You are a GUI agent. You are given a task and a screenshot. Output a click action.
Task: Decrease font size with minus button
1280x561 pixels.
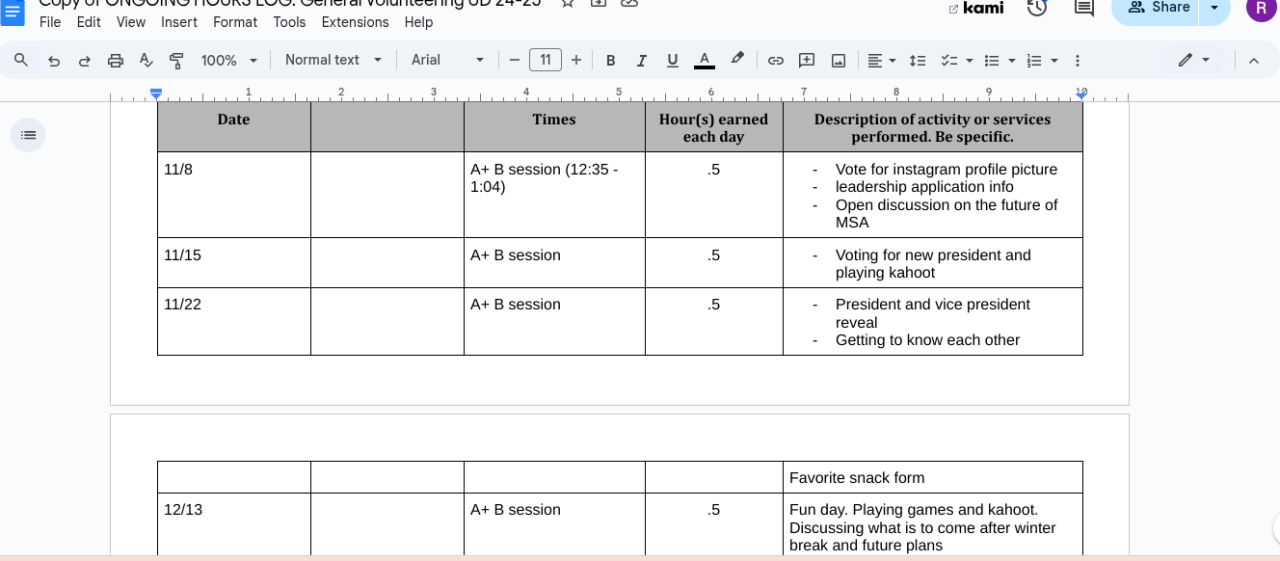click(x=514, y=60)
